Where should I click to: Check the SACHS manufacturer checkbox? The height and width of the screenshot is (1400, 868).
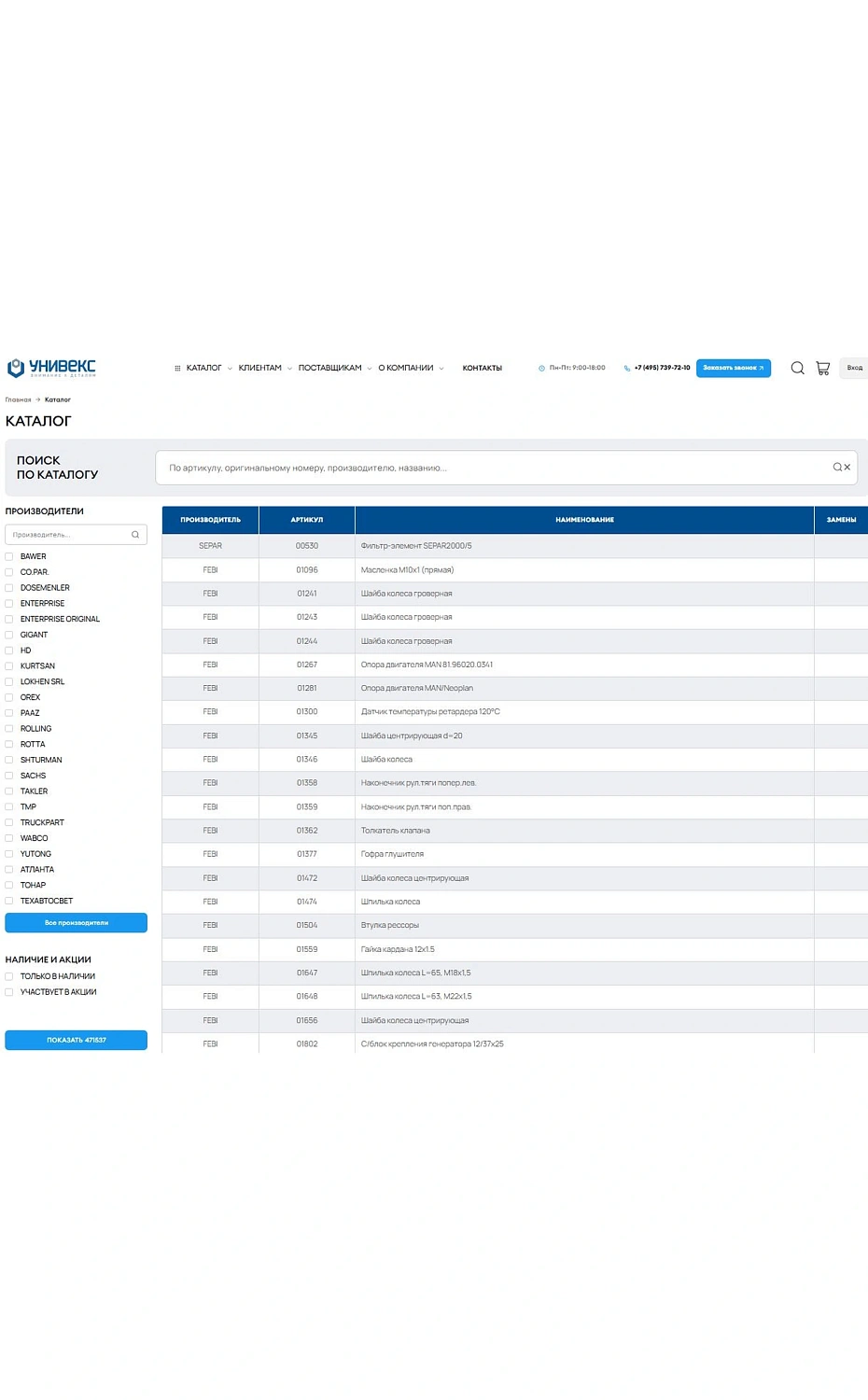[x=9, y=776]
